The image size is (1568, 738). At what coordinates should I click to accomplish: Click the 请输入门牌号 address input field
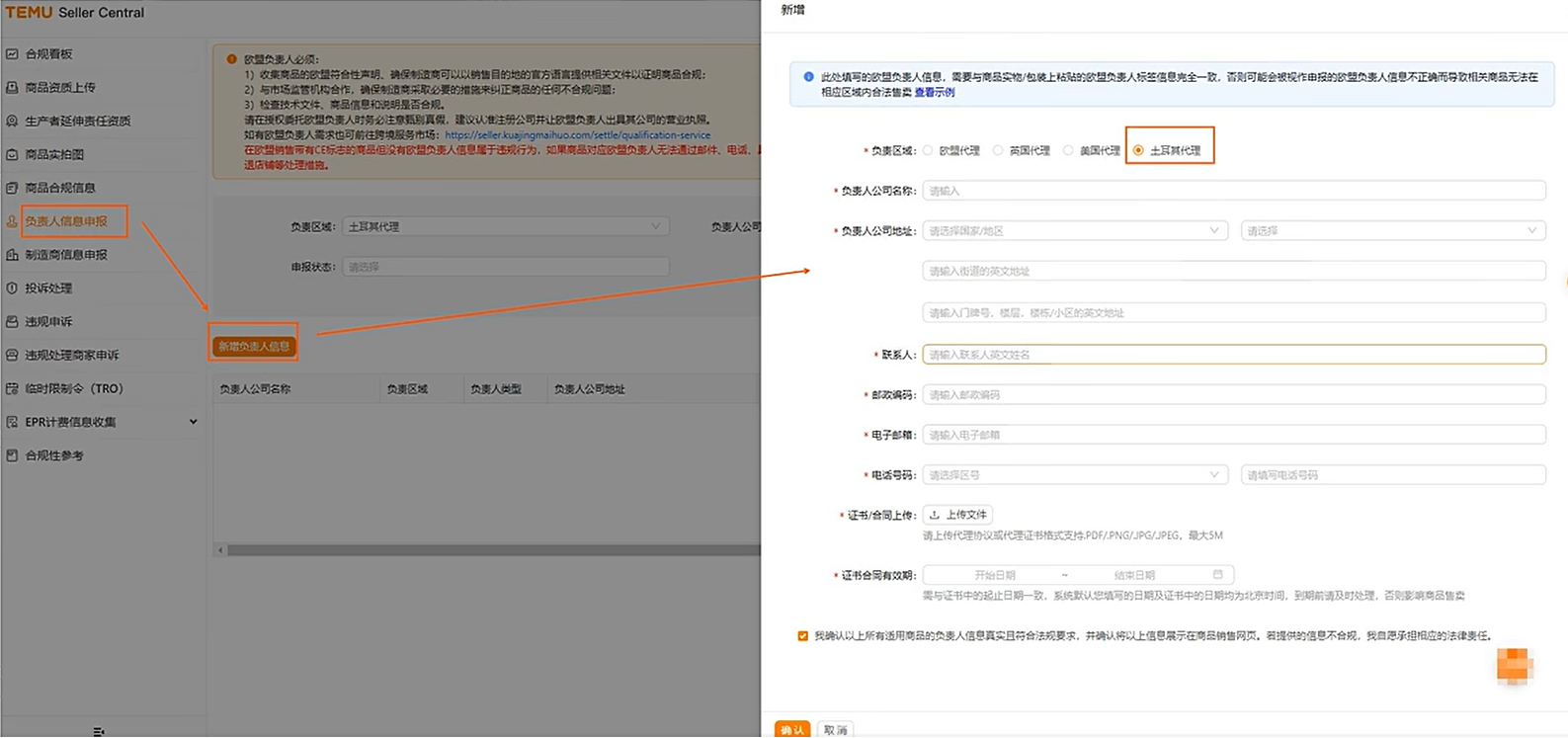click(1233, 312)
